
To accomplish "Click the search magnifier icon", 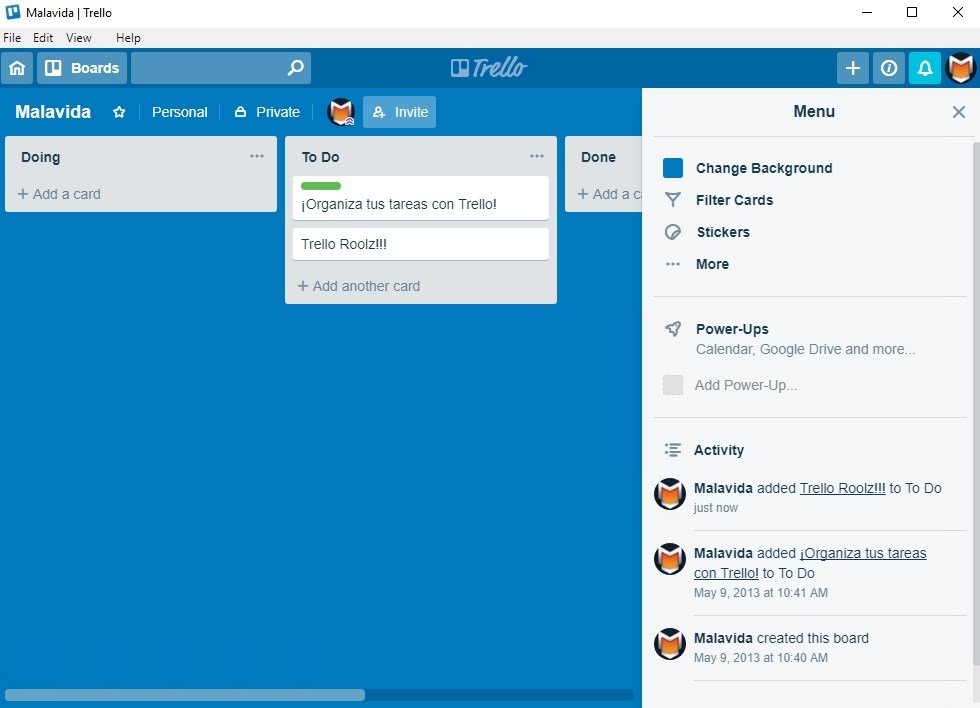I will (296, 67).
